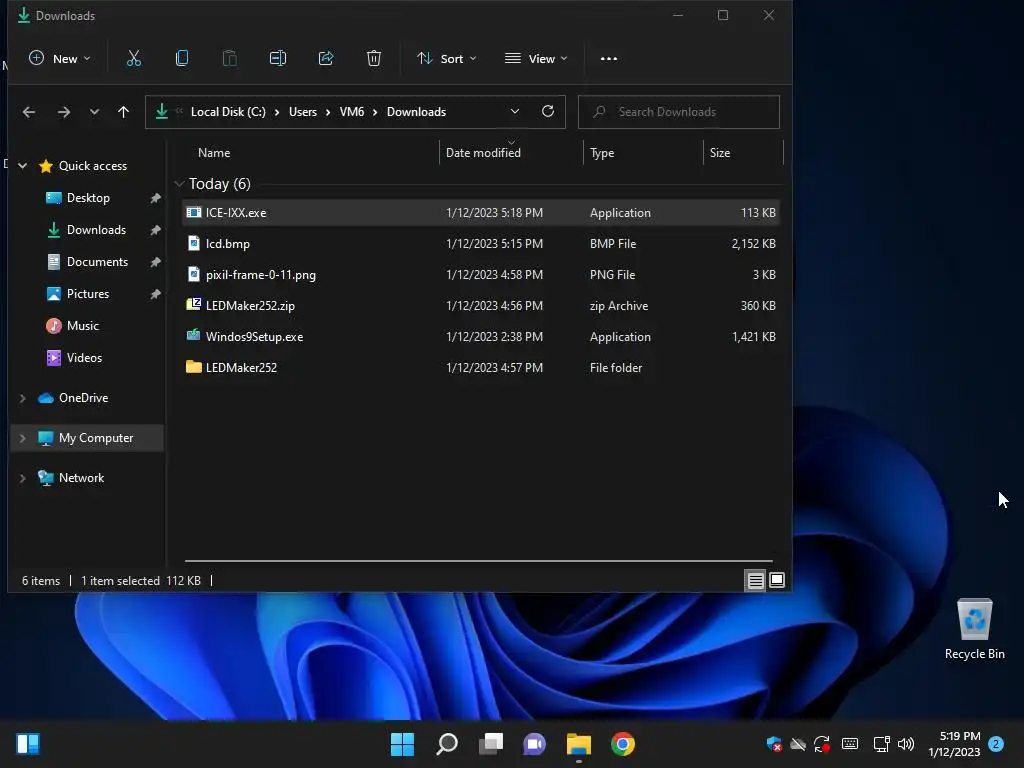
Task: Open touch keyboard tray icon
Action: (850, 744)
